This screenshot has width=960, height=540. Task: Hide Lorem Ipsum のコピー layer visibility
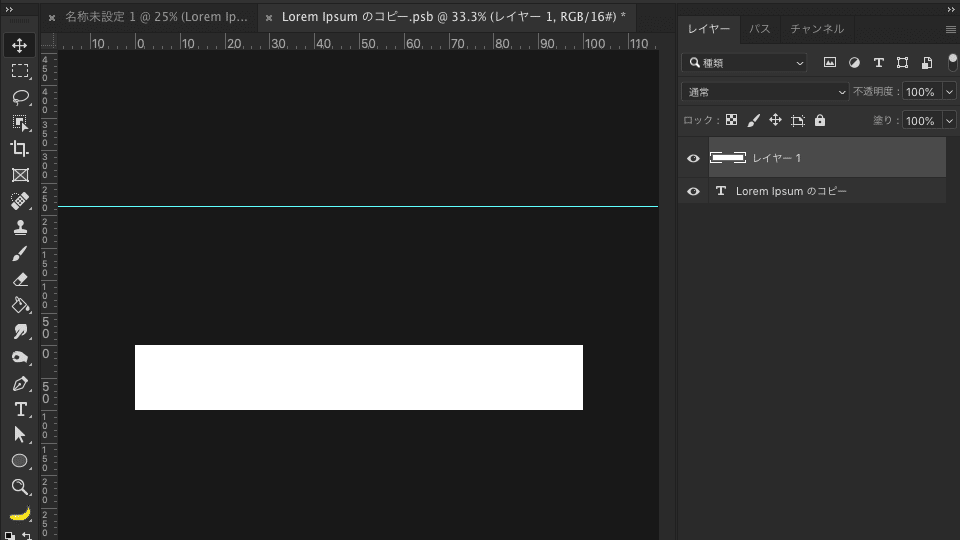(x=693, y=191)
